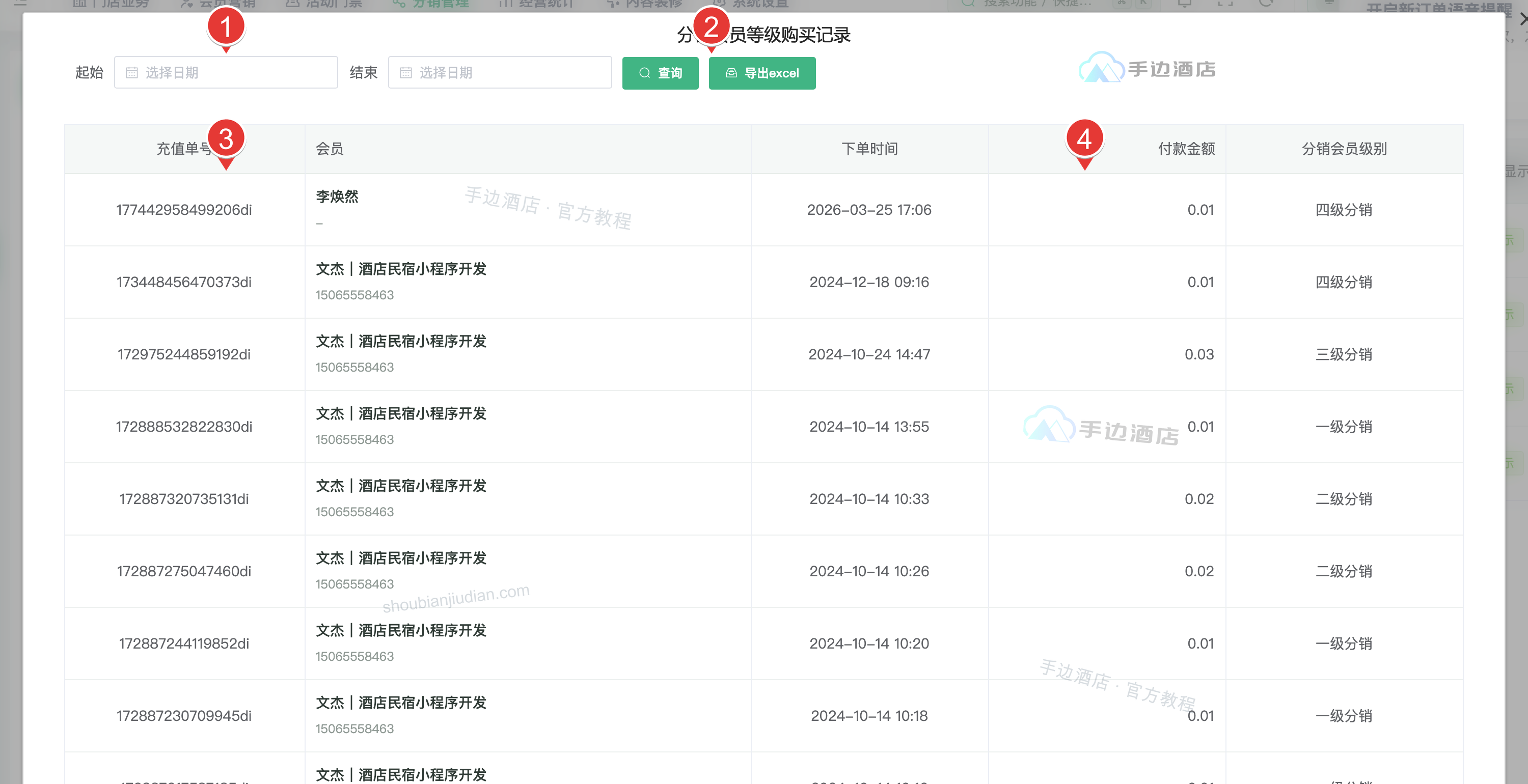The height and width of the screenshot is (784, 1528).
Task: Click the 导出excel export button
Action: [762, 73]
